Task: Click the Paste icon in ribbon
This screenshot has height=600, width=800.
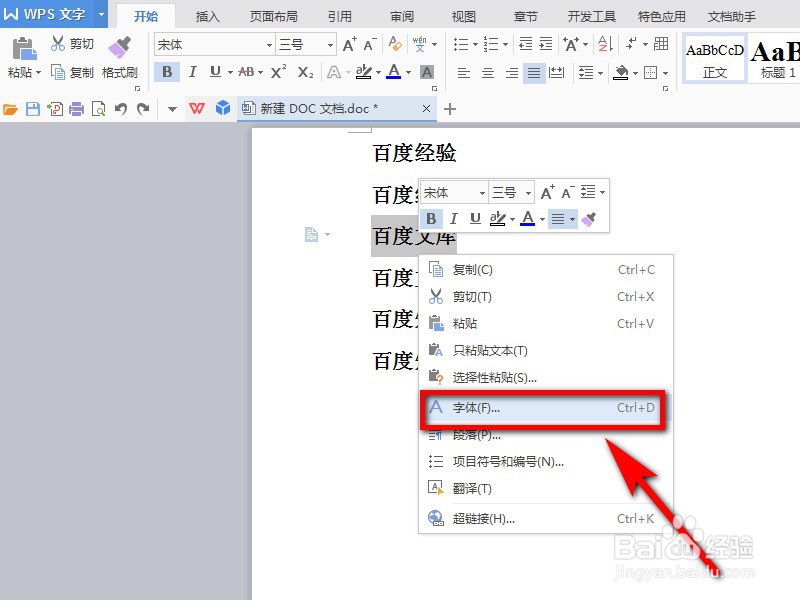Action: coord(23,49)
